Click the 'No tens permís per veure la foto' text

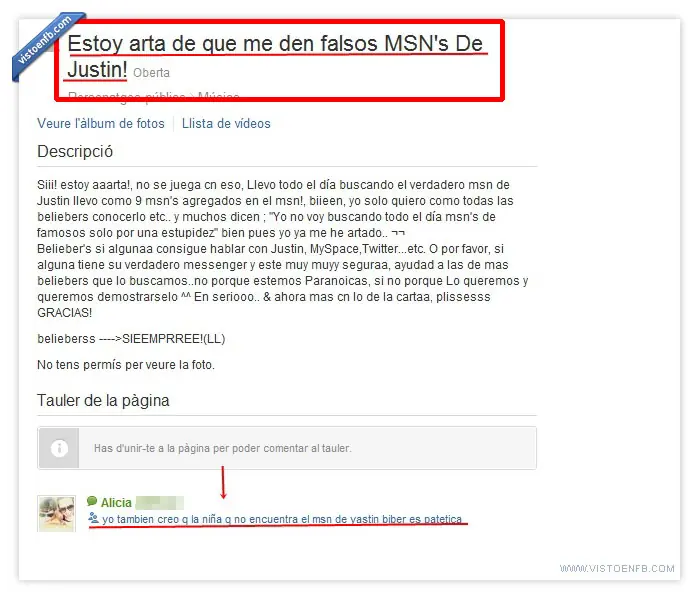(126, 365)
